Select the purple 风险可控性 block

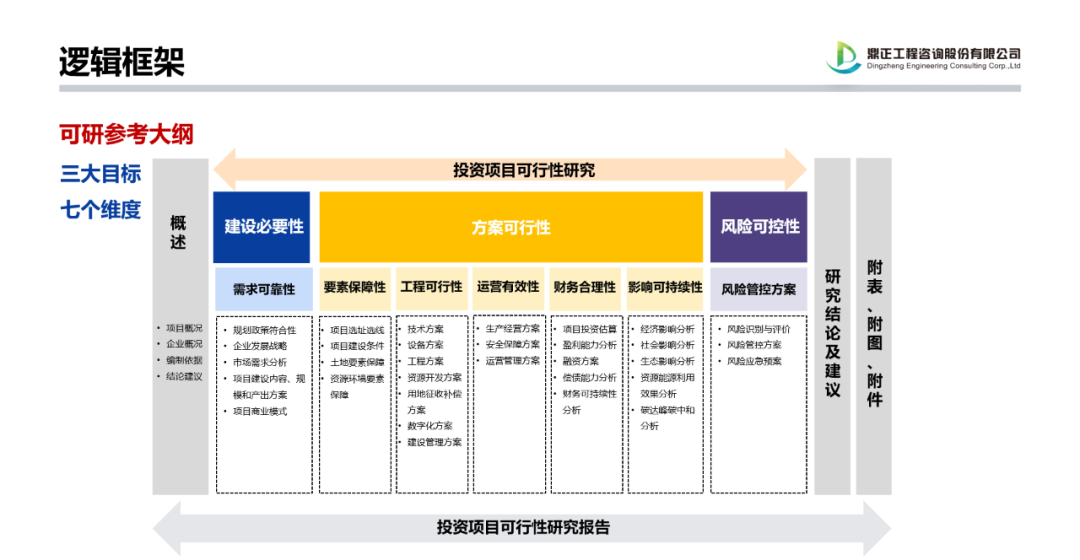click(x=759, y=227)
